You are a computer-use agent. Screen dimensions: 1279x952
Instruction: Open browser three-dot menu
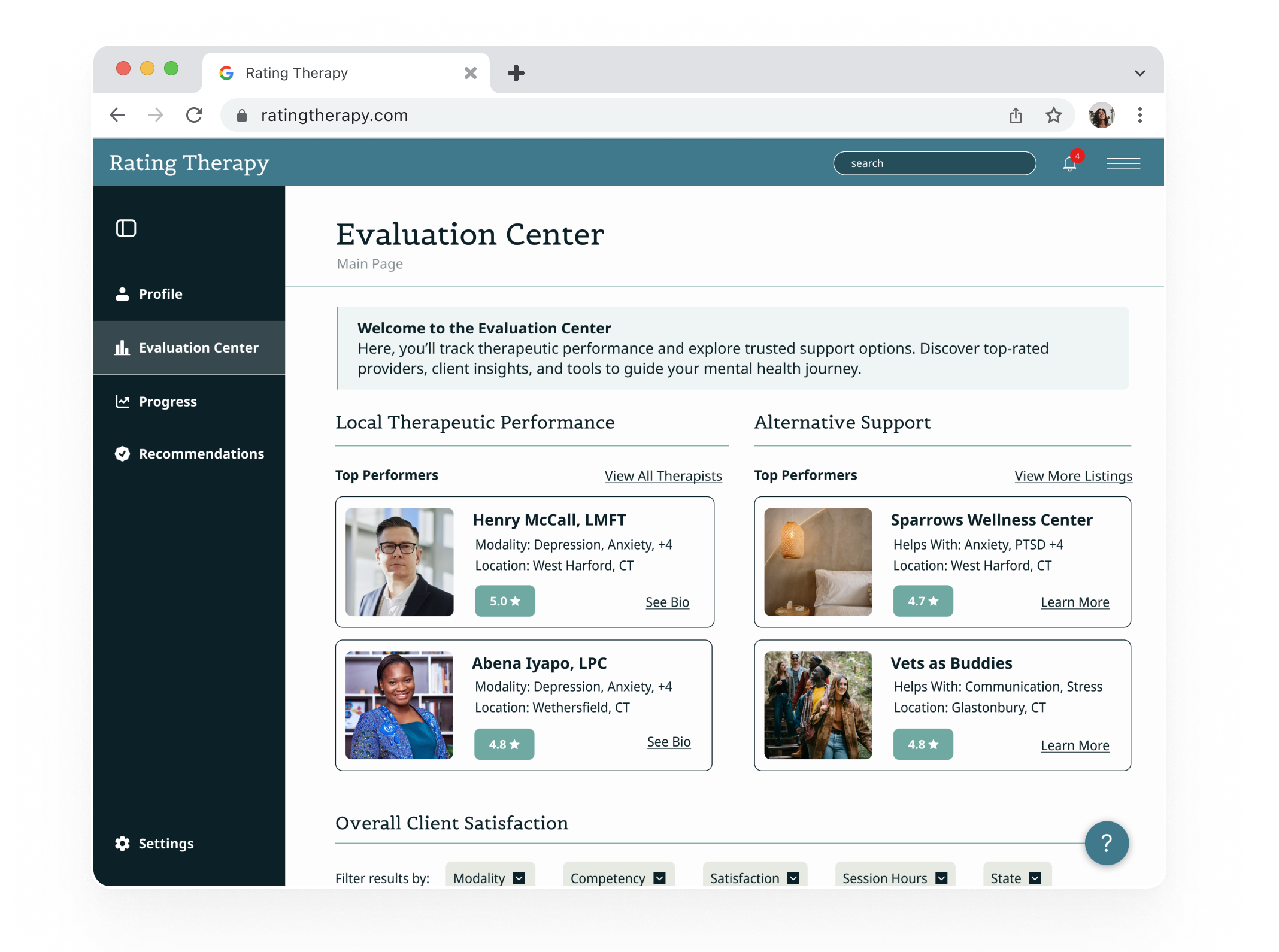tap(1139, 115)
